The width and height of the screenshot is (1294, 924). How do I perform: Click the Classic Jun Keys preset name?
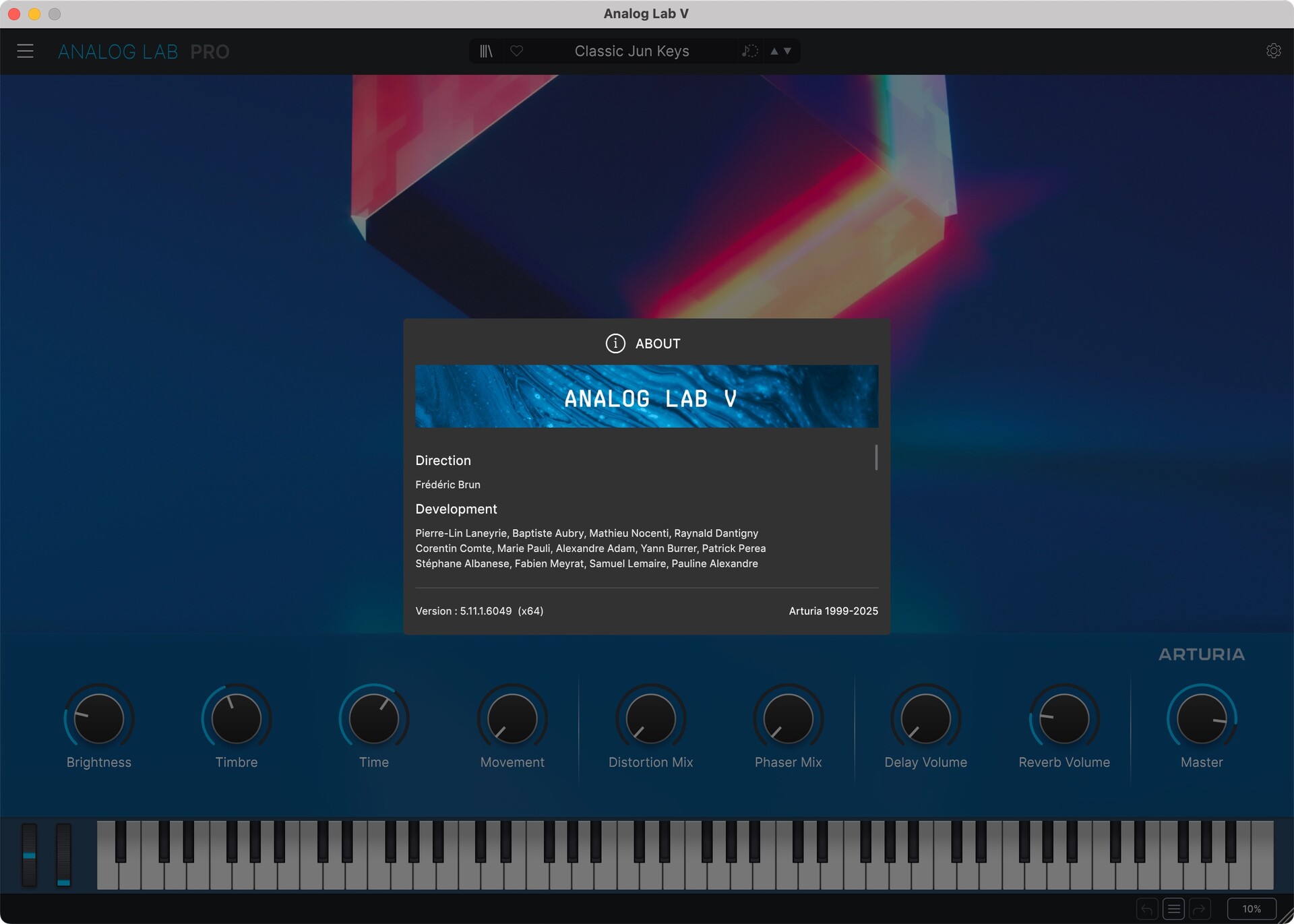click(631, 51)
